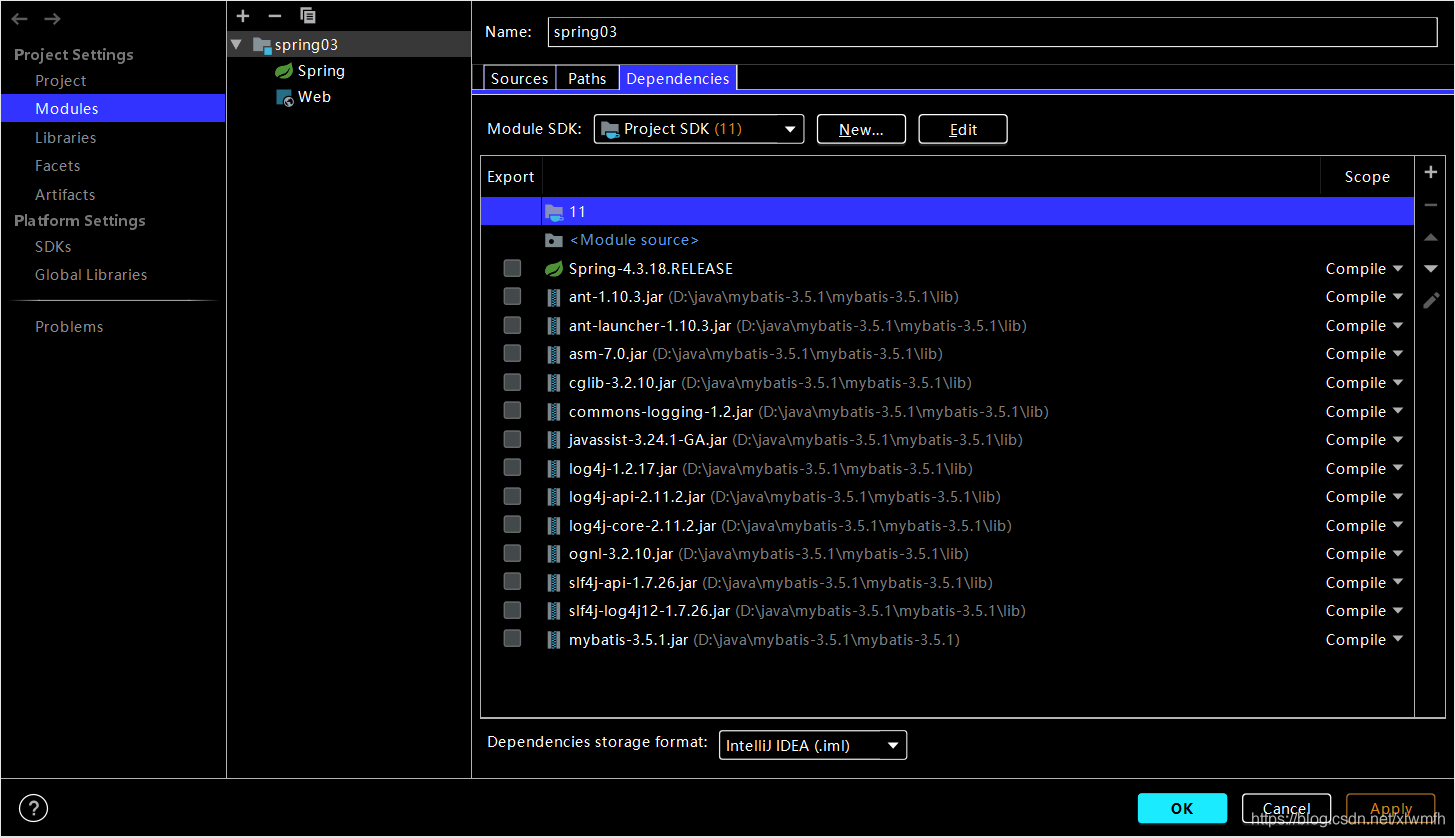This screenshot has height=838, width=1455.
Task: Select the ognl-3.2.10.jar dependency row
Action: click(947, 554)
